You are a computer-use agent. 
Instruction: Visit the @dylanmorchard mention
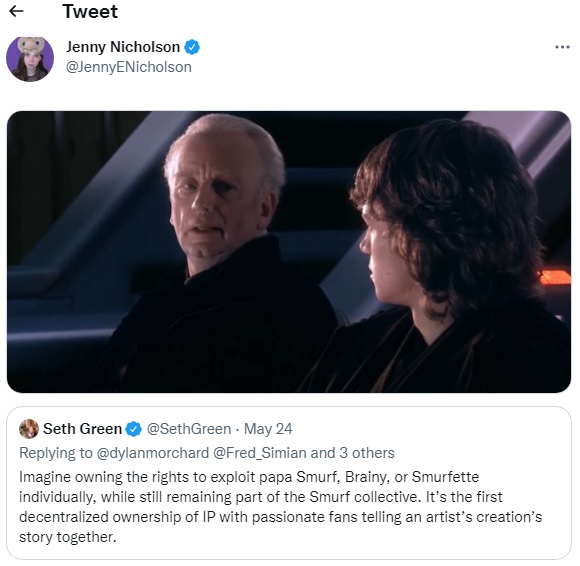click(x=153, y=453)
